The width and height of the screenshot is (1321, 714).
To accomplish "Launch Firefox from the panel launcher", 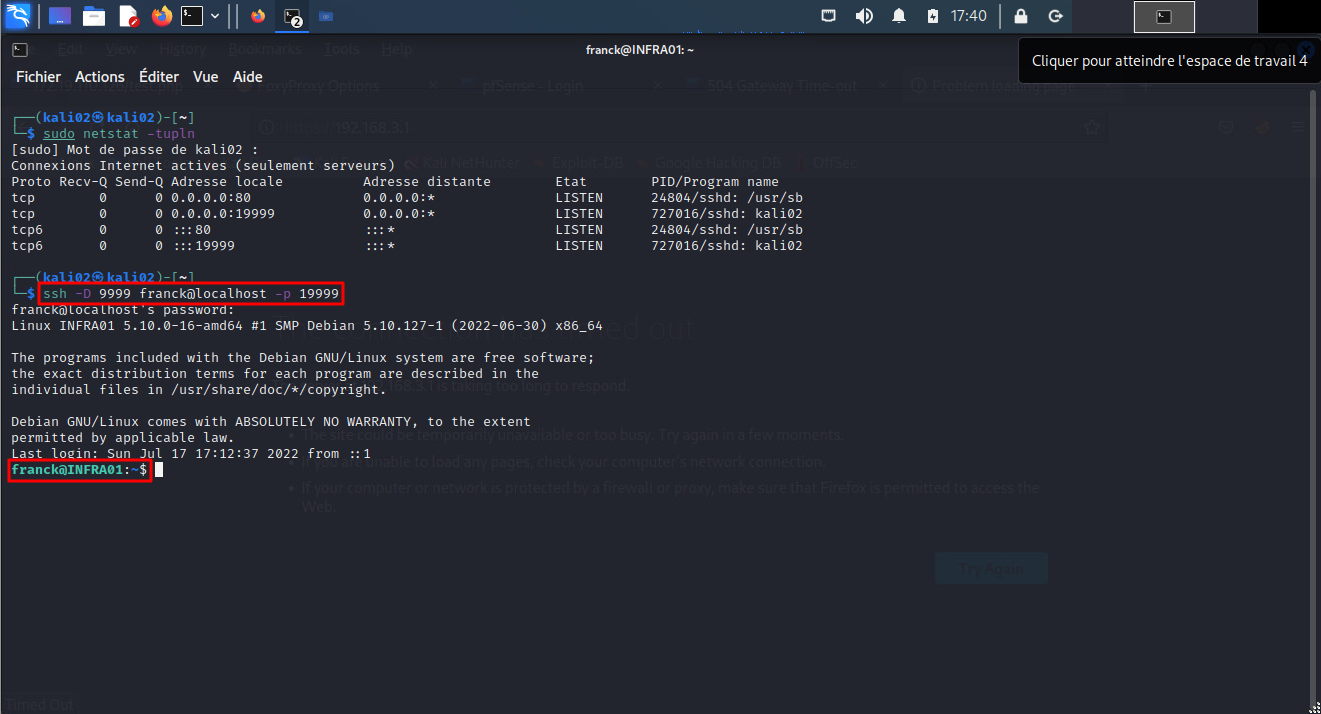I will (162, 16).
